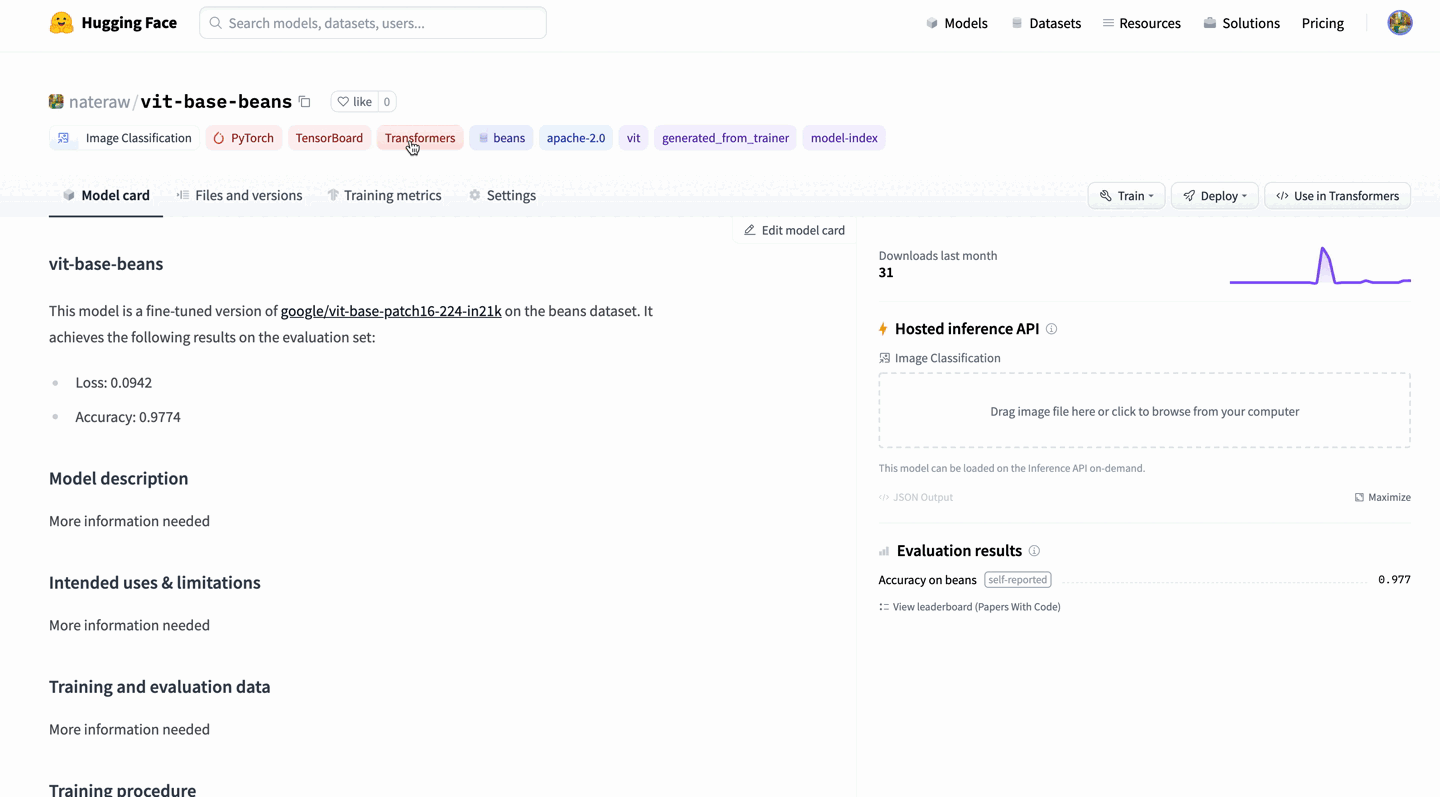Click the downloads trend chart
This screenshot has width=1440, height=797.
(x=1320, y=266)
